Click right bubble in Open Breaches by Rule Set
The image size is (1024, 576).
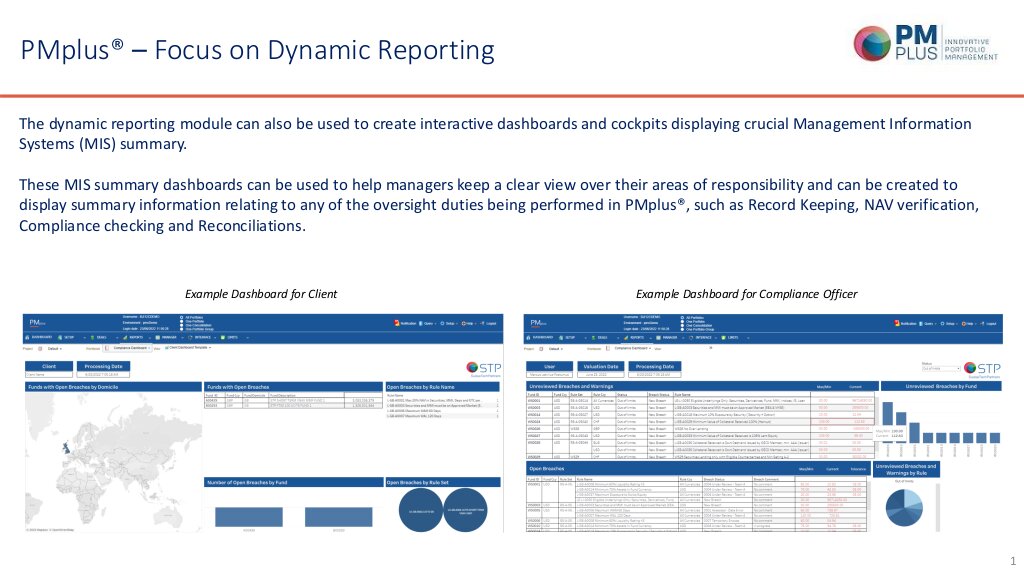[465, 510]
